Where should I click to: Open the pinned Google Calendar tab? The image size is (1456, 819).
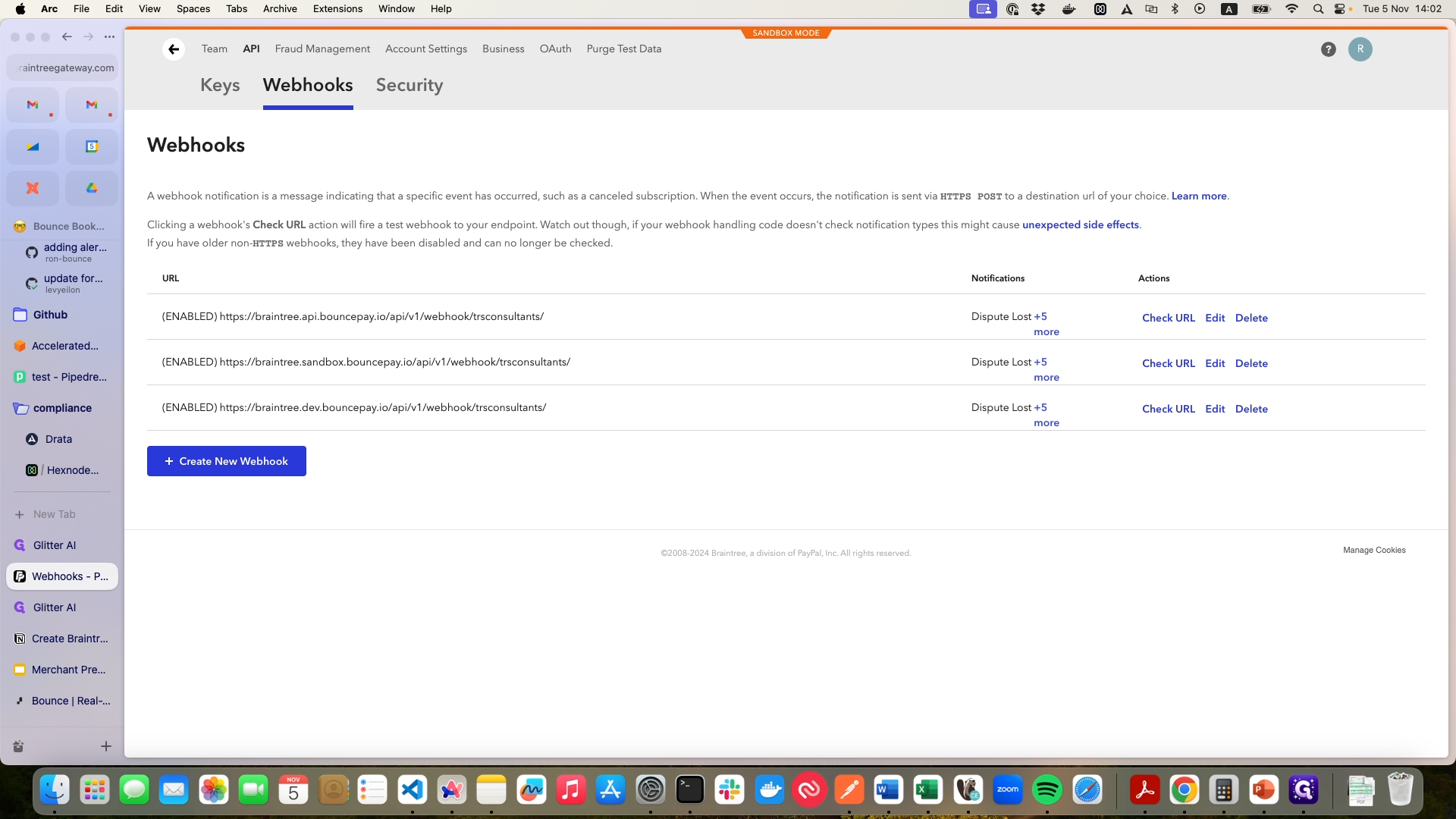click(92, 146)
